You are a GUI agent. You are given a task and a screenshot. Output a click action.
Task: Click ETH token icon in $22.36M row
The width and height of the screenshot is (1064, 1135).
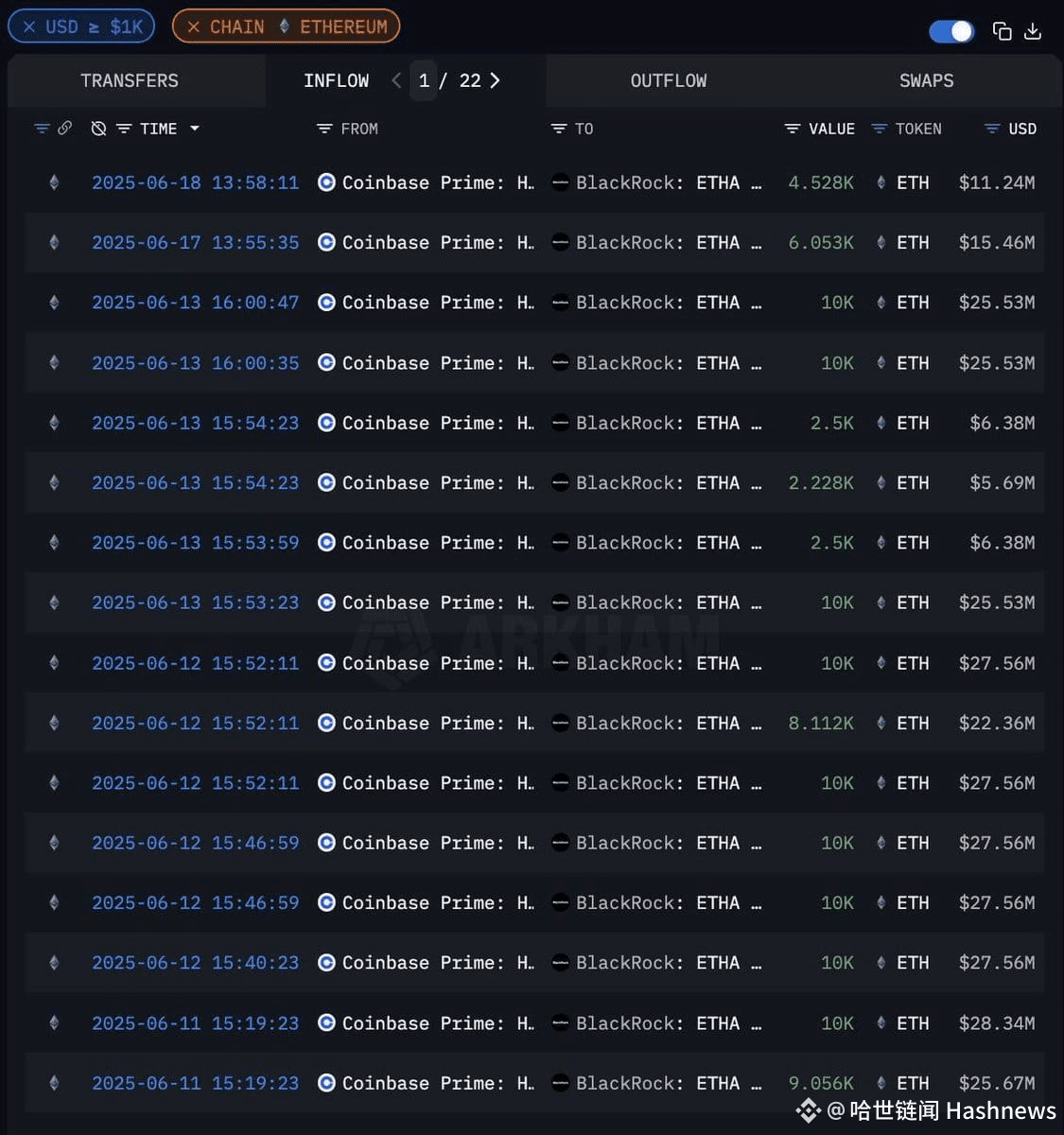pos(881,723)
